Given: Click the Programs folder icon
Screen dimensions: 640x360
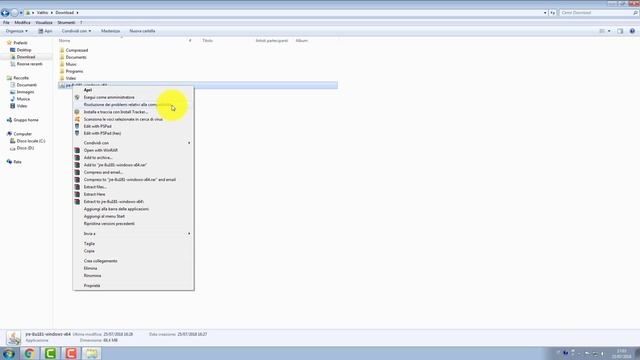Looking at the screenshot, I should 62,71.
